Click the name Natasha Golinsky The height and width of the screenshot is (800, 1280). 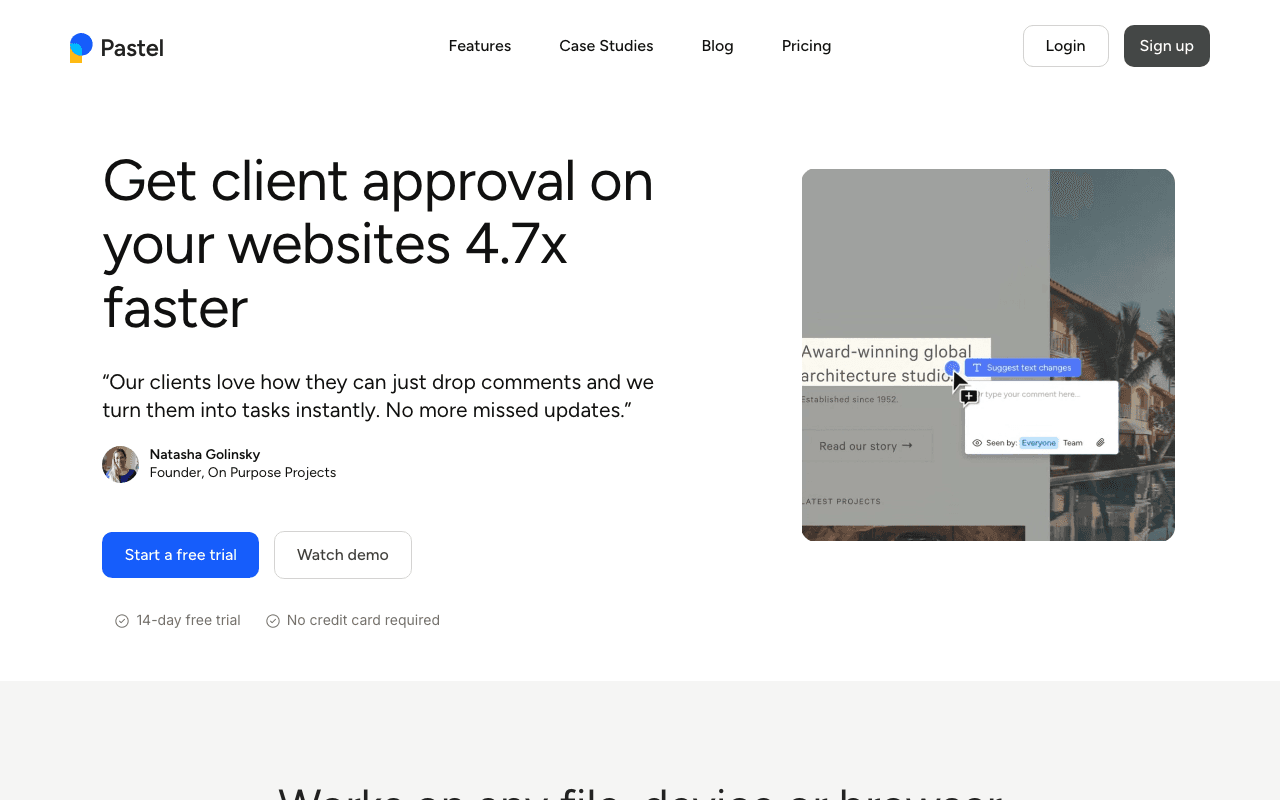pyautogui.click(x=205, y=454)
